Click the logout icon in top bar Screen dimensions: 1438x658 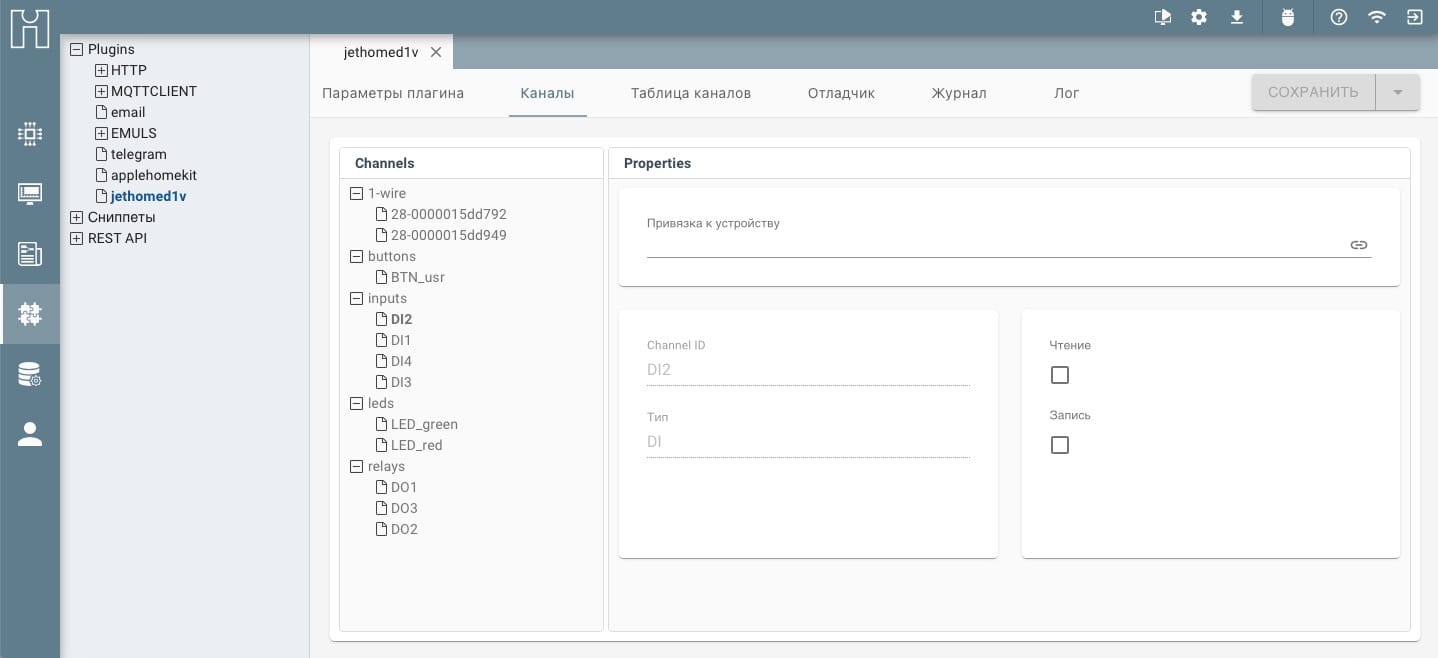[x=1415, y=17]
